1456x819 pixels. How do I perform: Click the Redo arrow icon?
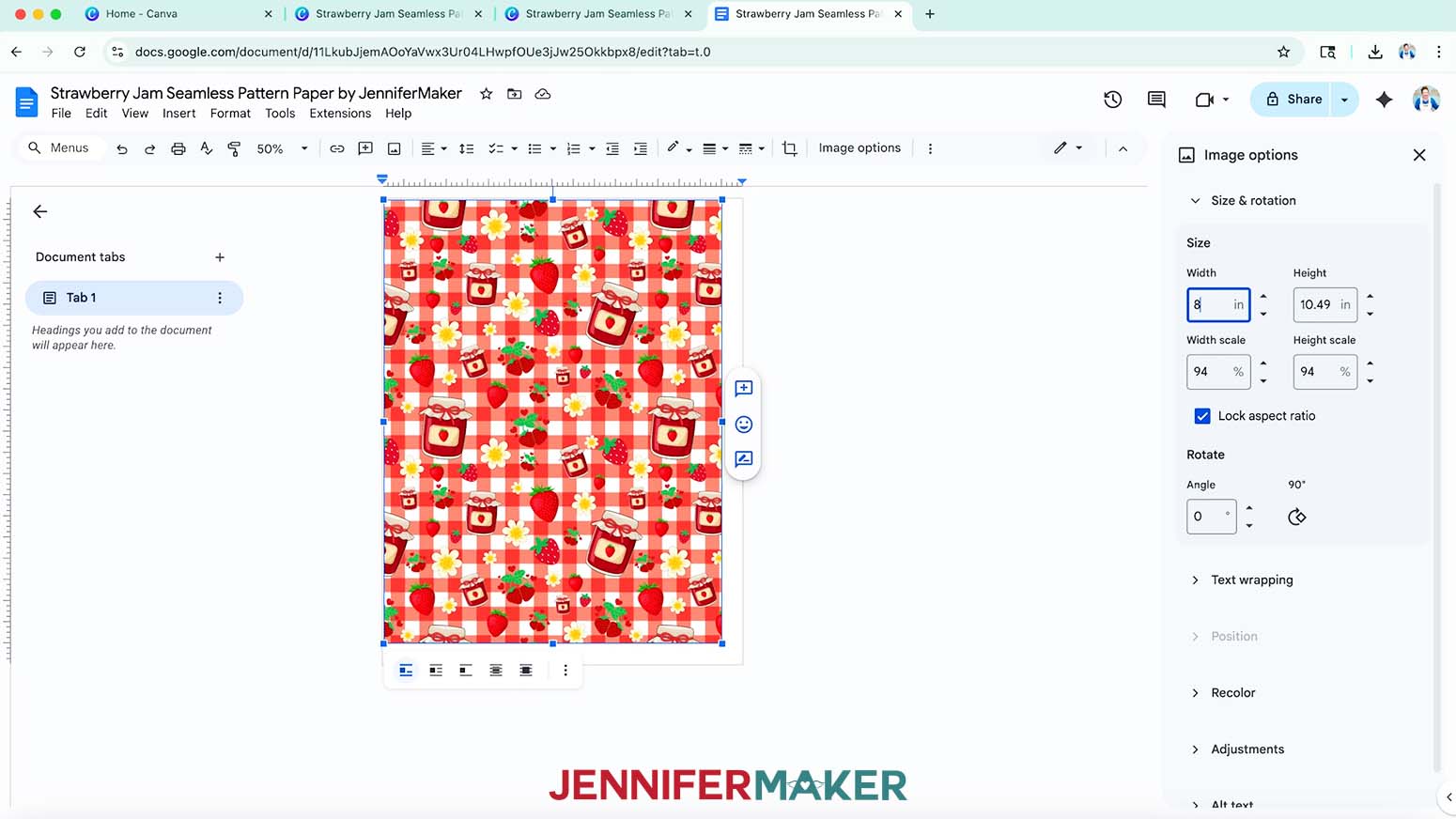[x=149, y=148]
